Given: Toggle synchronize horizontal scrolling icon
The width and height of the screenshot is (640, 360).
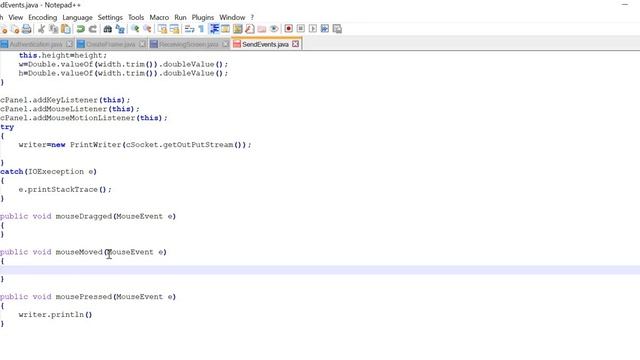Looking at the screenshot, I should 174,29.
